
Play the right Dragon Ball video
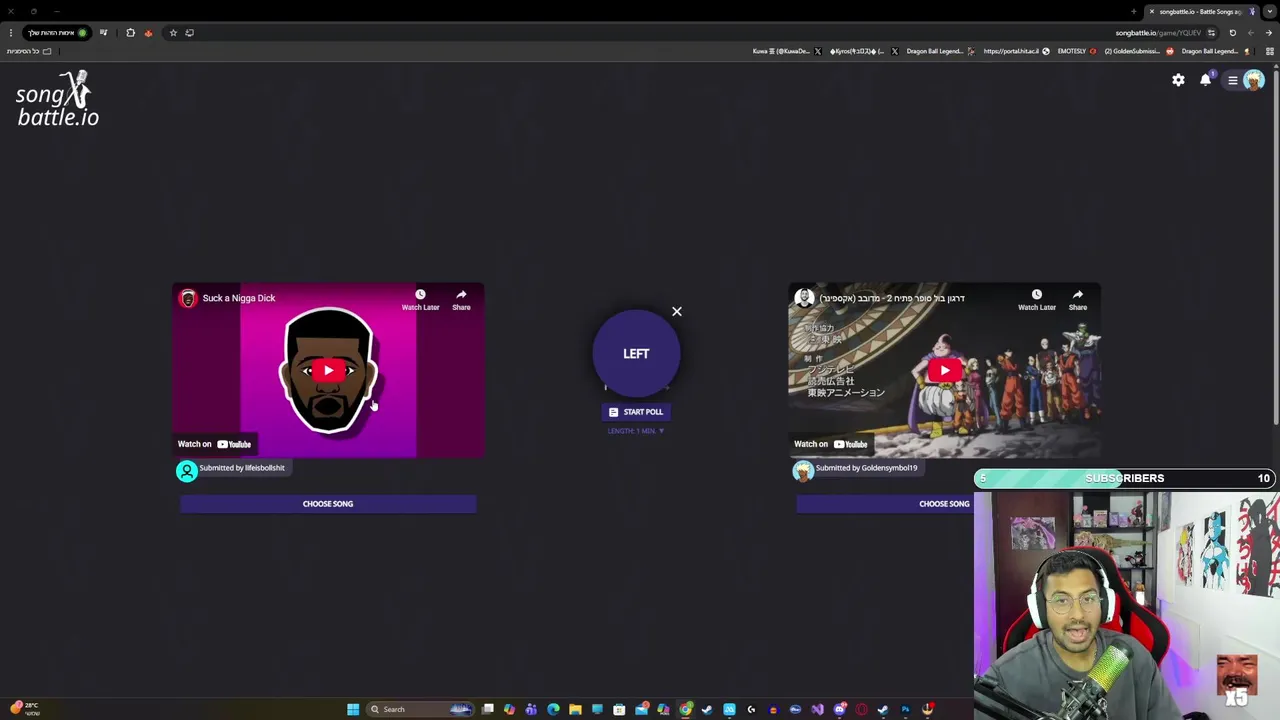(944, 371)
